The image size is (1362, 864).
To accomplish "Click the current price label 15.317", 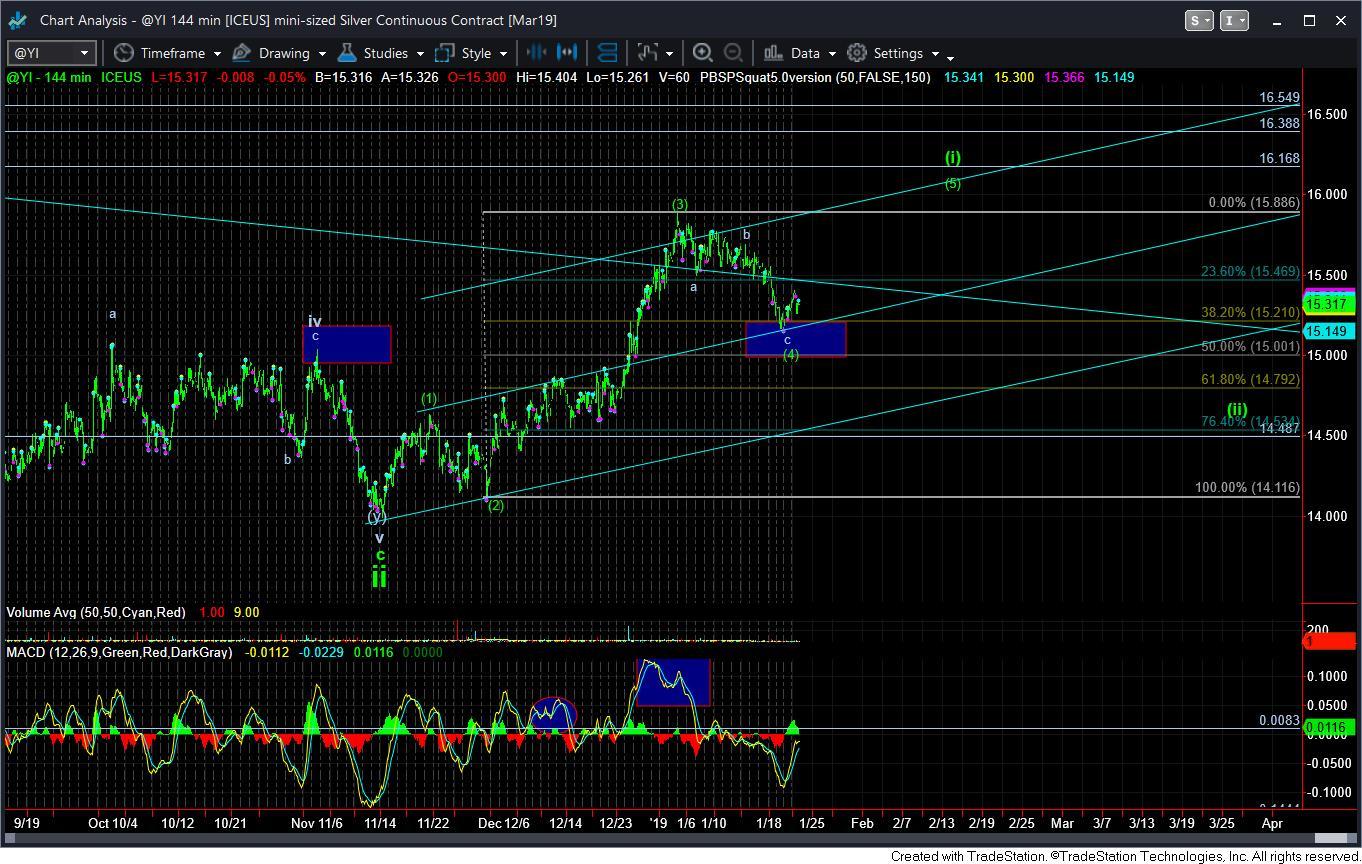I will (1329, 305).
